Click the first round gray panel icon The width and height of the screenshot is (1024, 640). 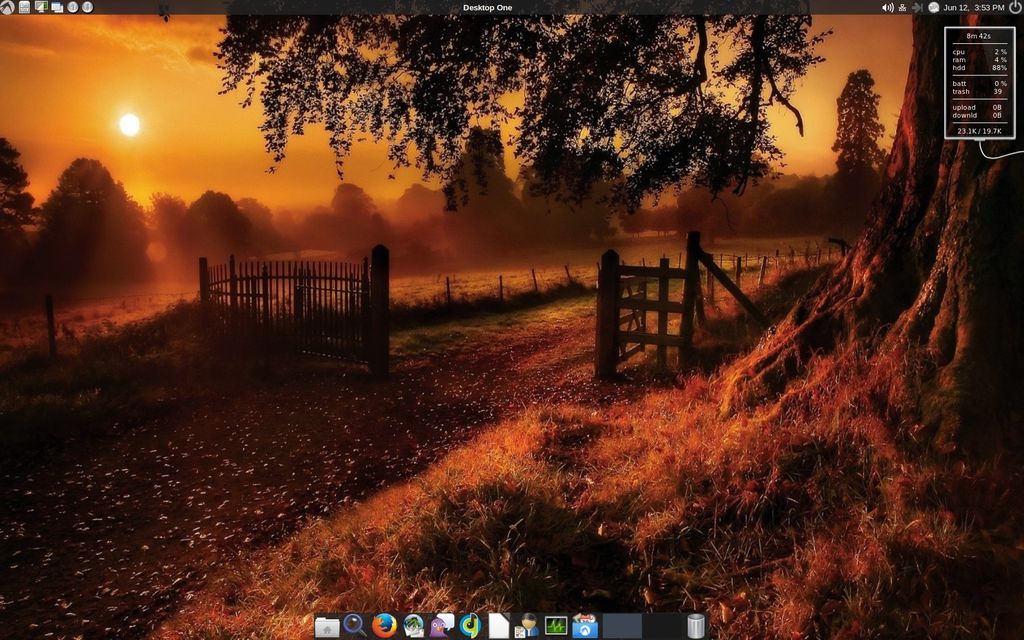[72, 7]
